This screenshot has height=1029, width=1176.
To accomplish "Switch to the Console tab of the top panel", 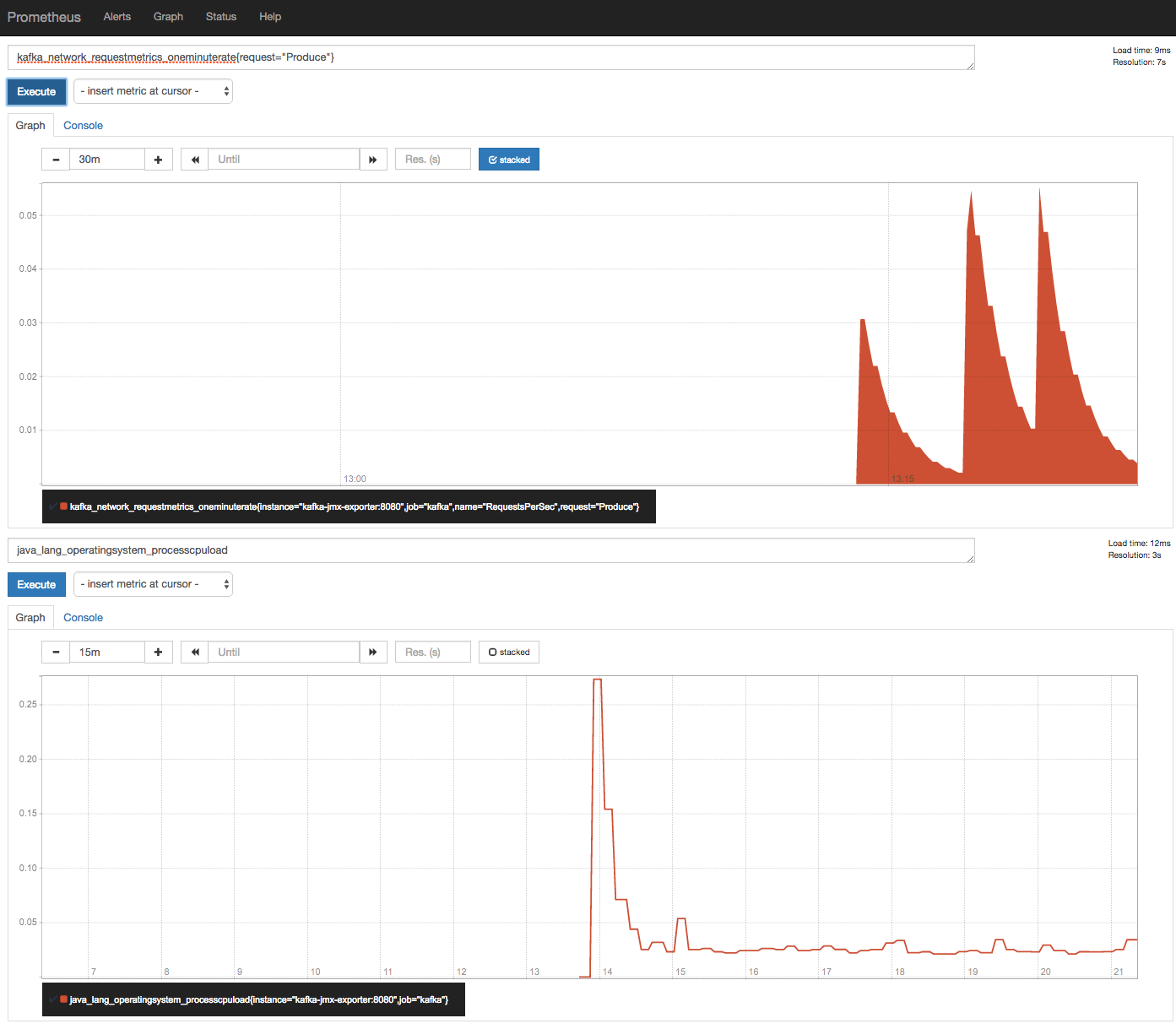I will [82, 125].
